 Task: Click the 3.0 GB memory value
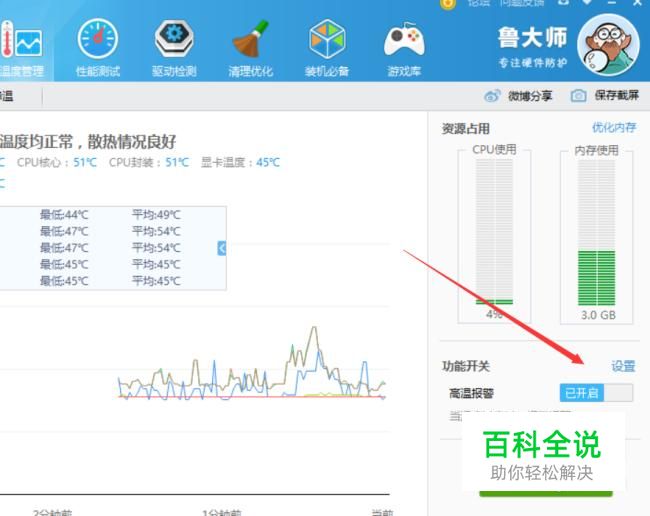(598, 315)
